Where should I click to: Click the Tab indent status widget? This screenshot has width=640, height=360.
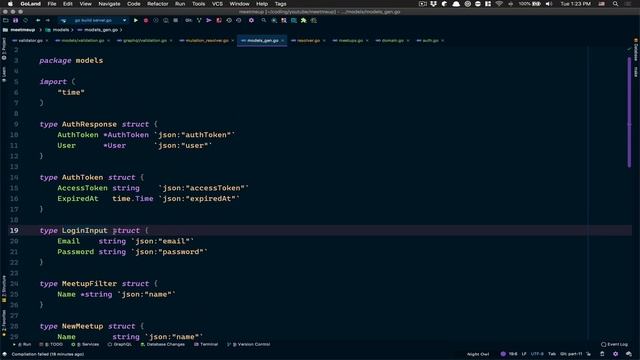click(x=552, y=354)
